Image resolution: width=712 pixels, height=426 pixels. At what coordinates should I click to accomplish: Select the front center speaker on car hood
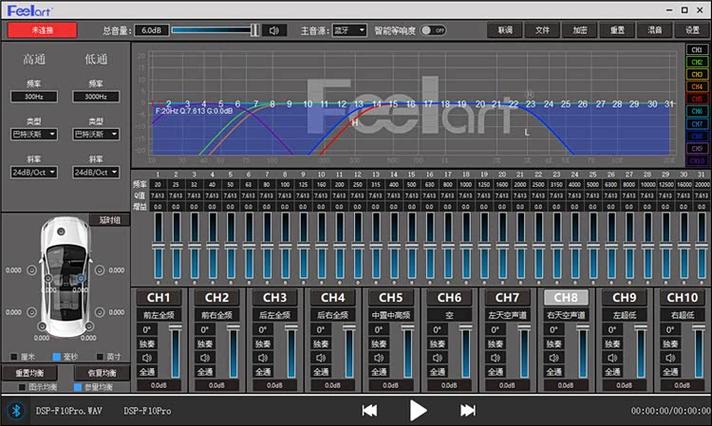(61, 232)
